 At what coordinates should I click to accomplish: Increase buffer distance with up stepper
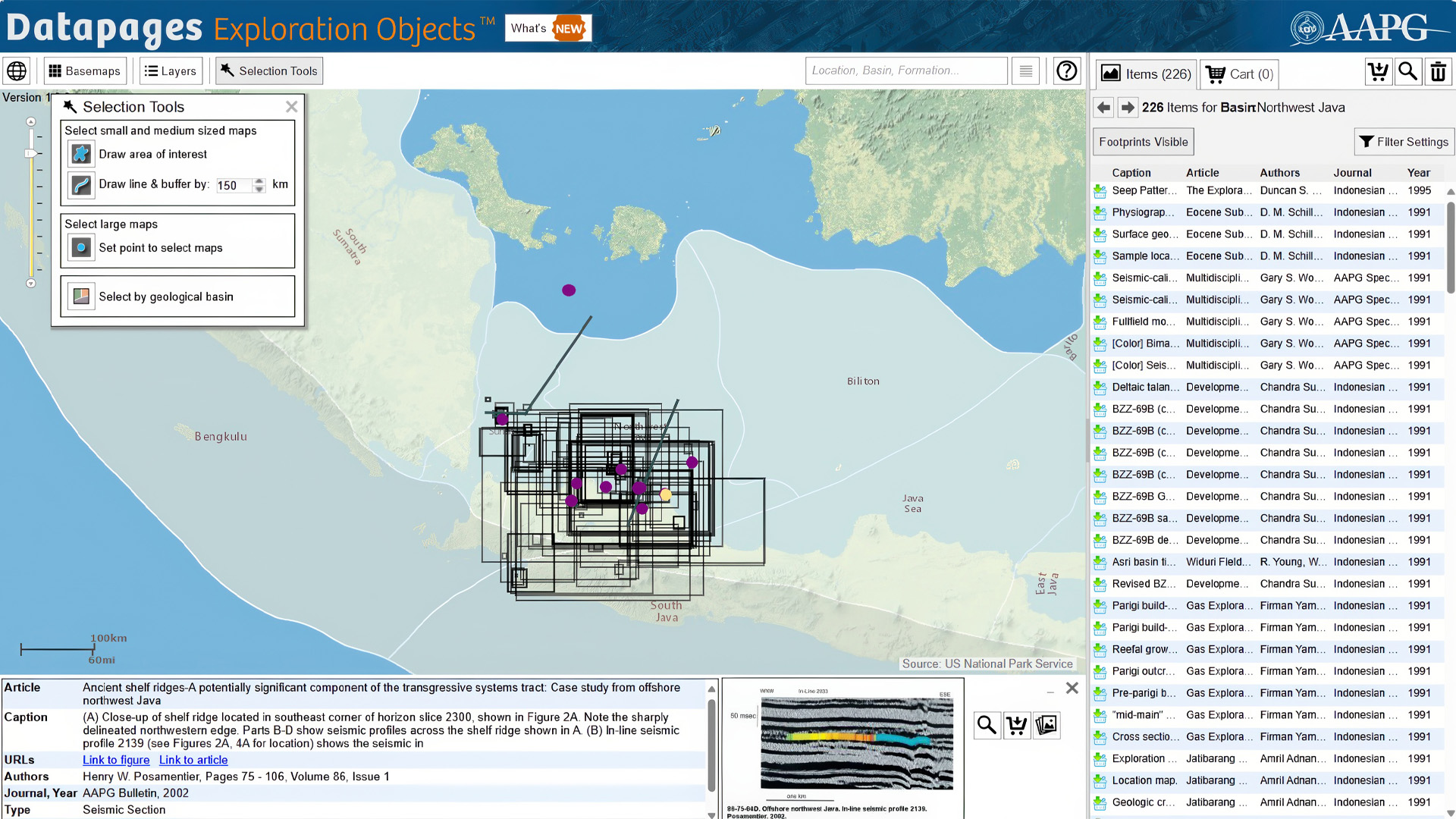[259, 181]
